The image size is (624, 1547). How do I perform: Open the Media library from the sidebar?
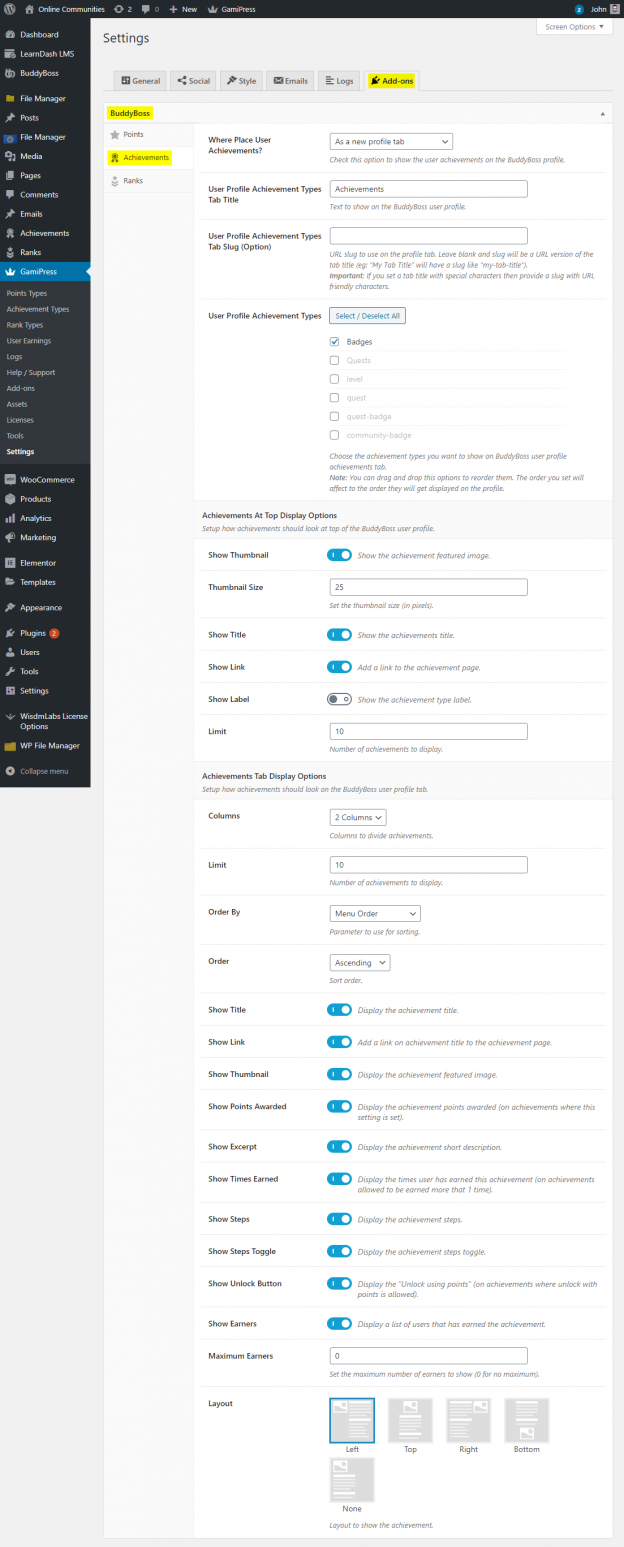pos(30,156)
